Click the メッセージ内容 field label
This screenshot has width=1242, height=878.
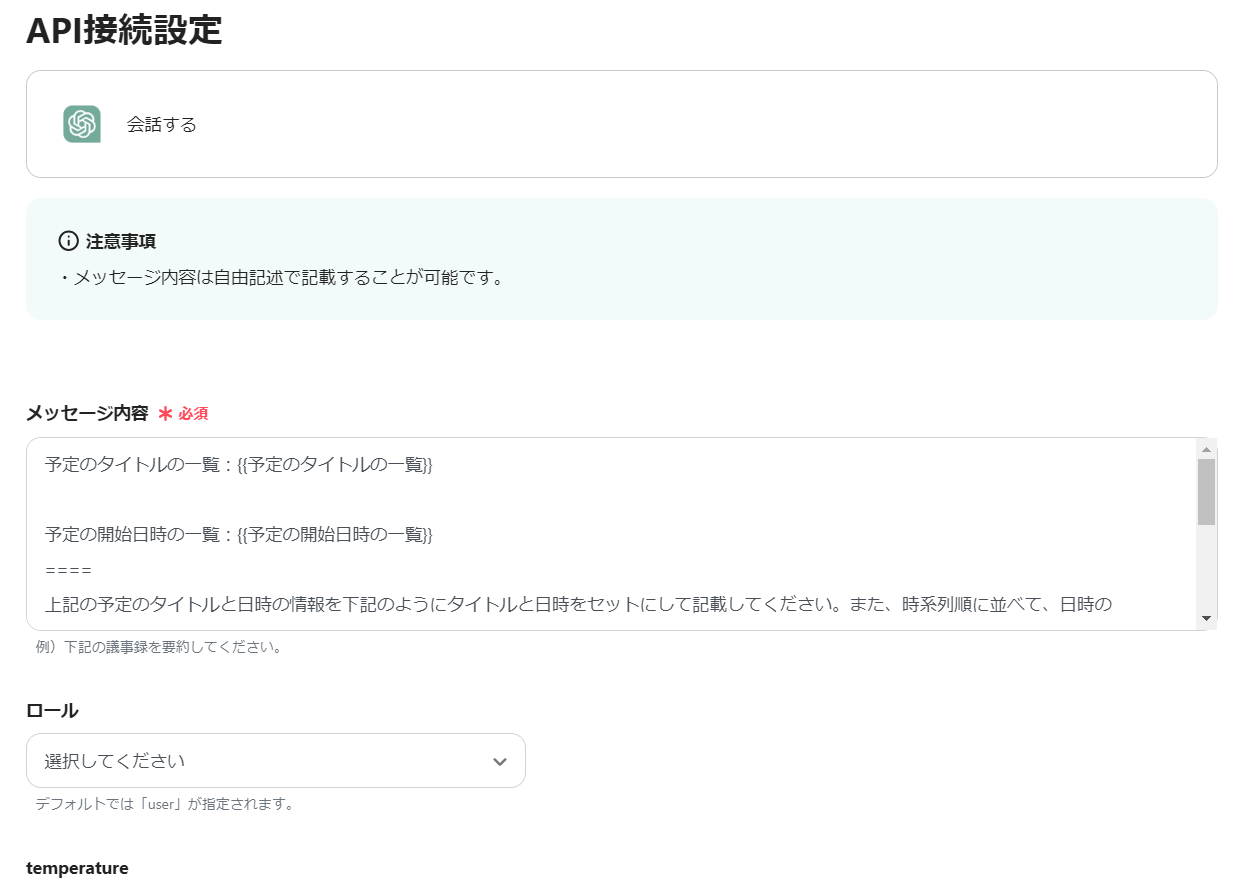[87, 413]
